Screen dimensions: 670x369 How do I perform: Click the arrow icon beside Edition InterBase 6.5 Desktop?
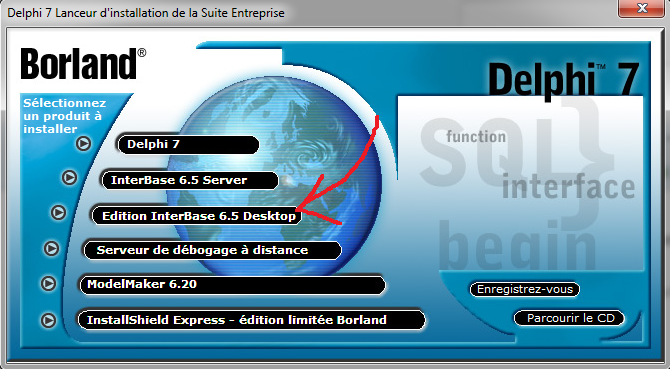point(59,213)
